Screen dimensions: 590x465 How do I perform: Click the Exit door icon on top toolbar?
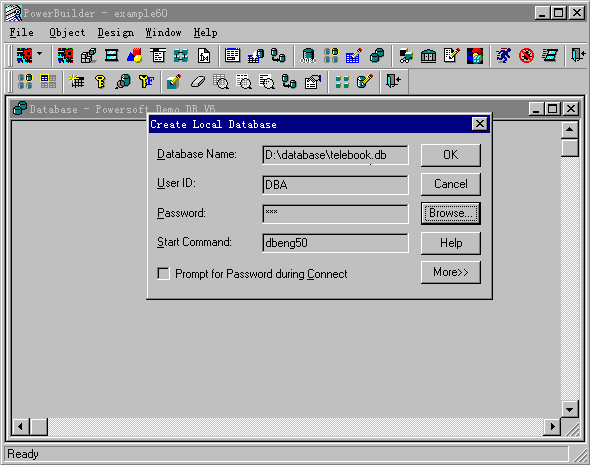tap(578, 56)
